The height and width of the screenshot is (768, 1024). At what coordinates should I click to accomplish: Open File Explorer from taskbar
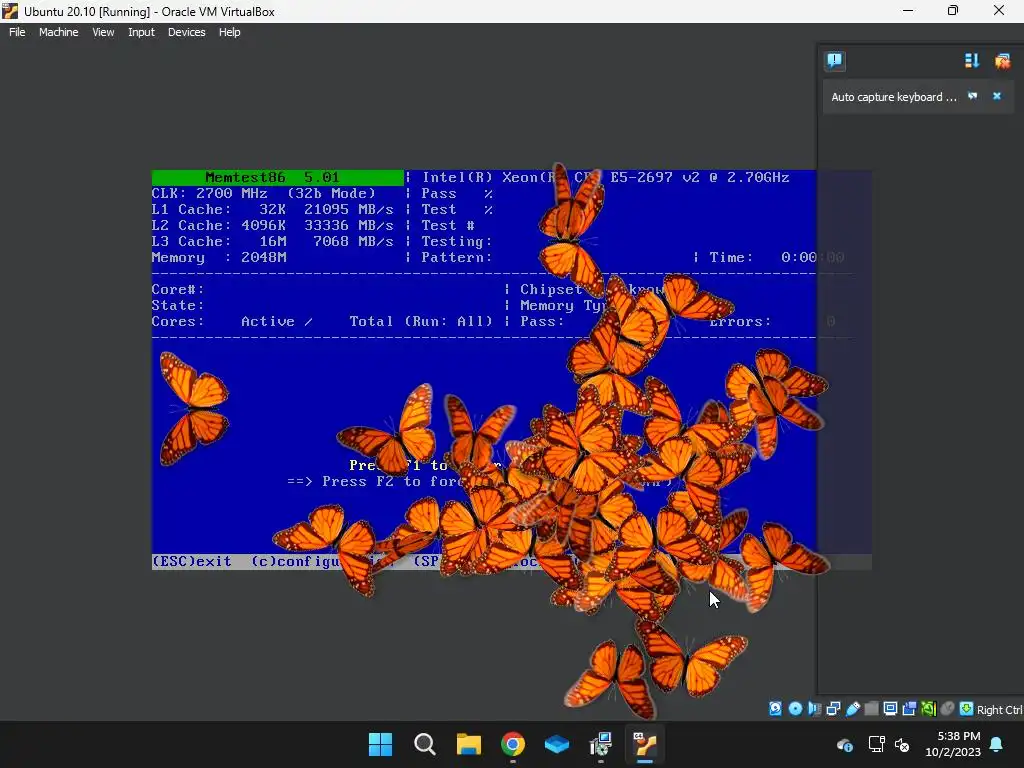(x=469, y=744)
